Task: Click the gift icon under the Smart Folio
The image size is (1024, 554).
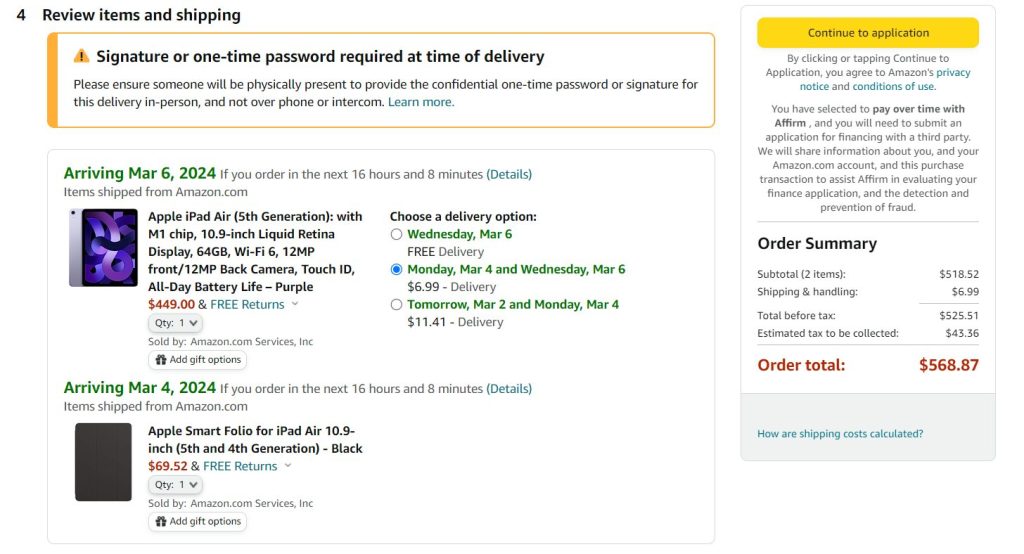Action: 160,521
